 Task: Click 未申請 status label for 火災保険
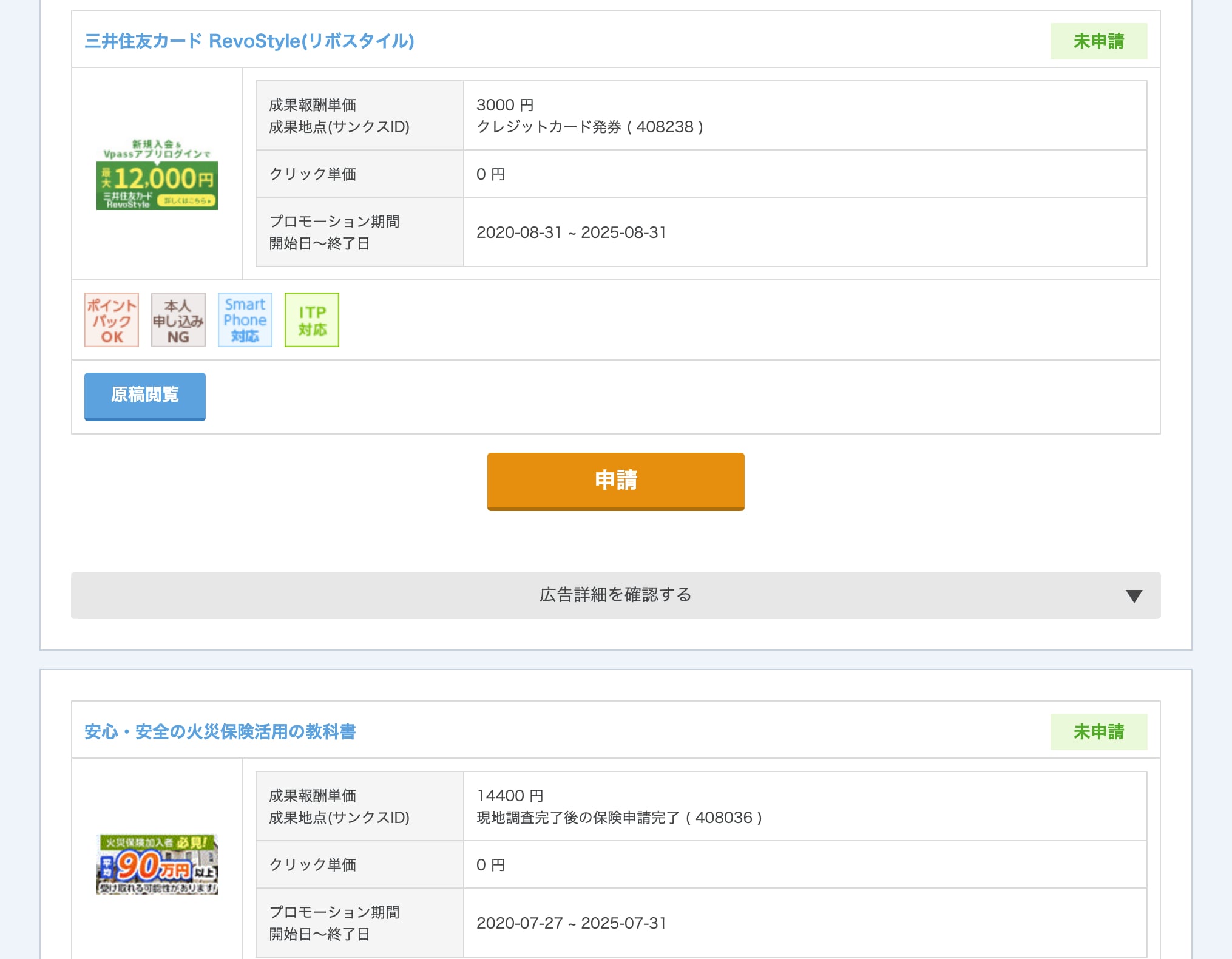pyautogui.click(x=1098, y=732)
